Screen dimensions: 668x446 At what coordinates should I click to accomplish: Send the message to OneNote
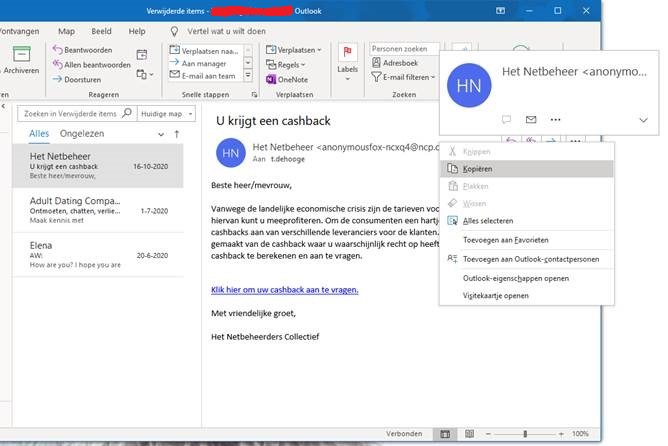(287, 80)
